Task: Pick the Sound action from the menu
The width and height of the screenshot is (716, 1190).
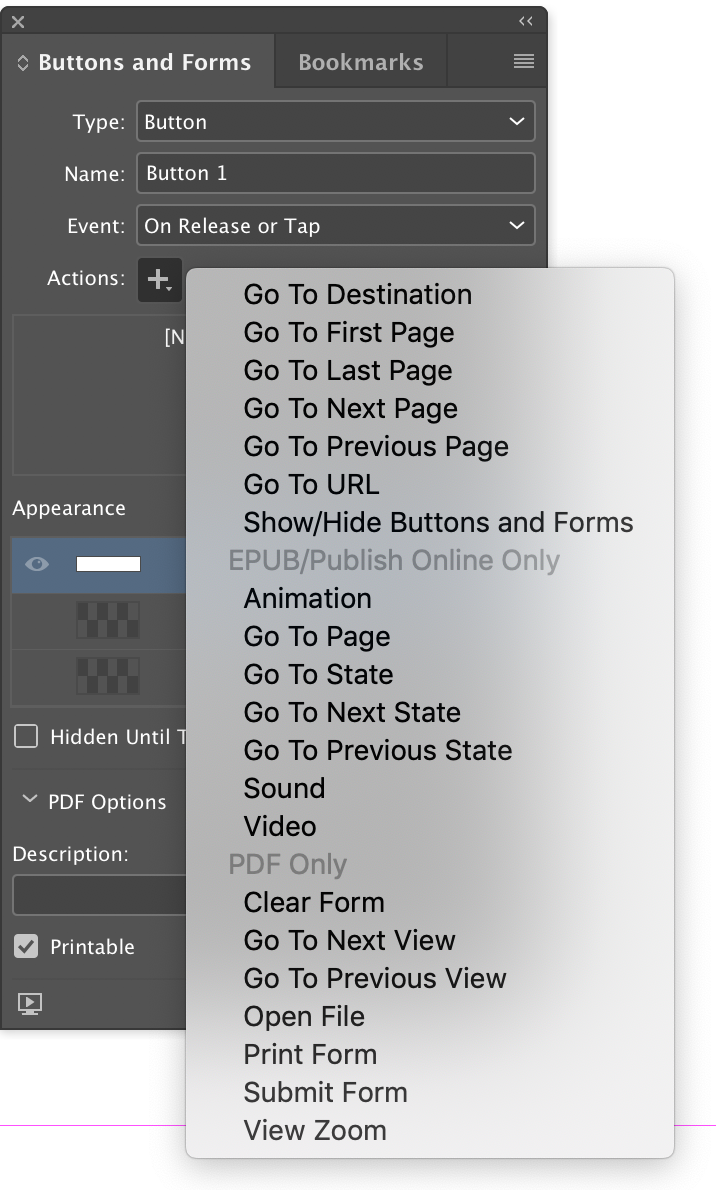Action: pyautogui.click(x=284, y=788)
